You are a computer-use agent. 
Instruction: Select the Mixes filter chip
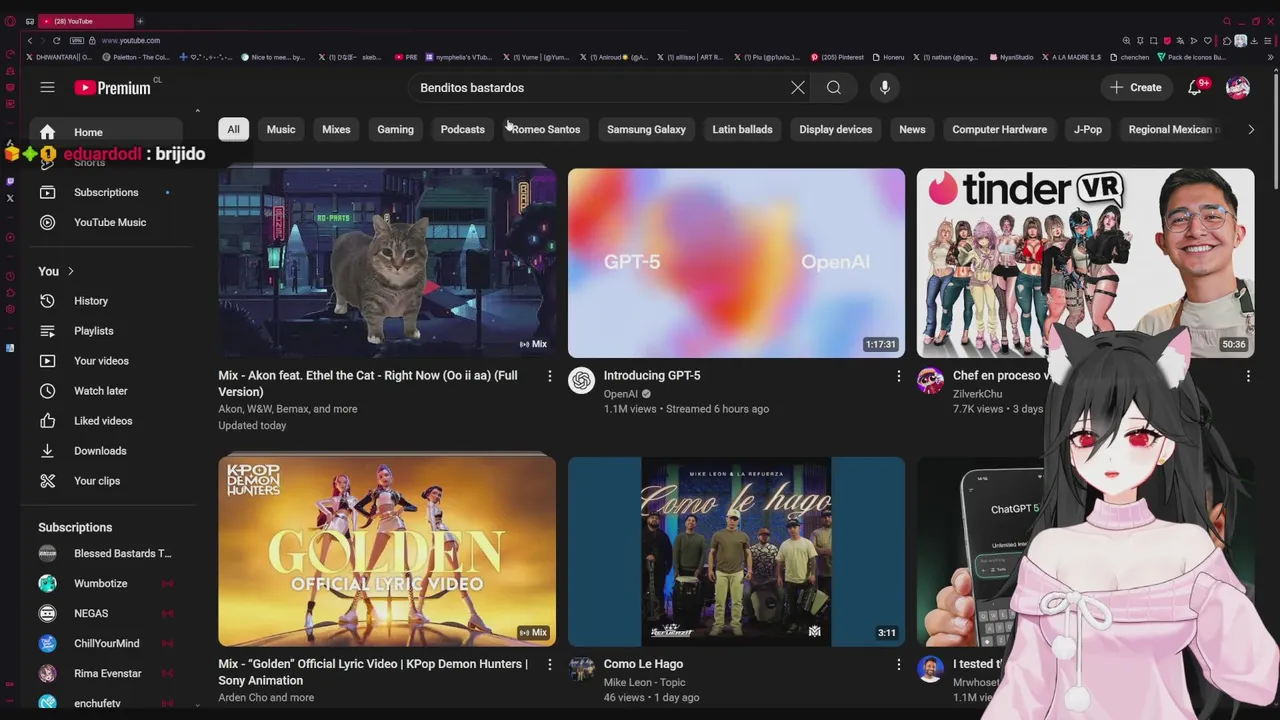(x=336, y=129)
